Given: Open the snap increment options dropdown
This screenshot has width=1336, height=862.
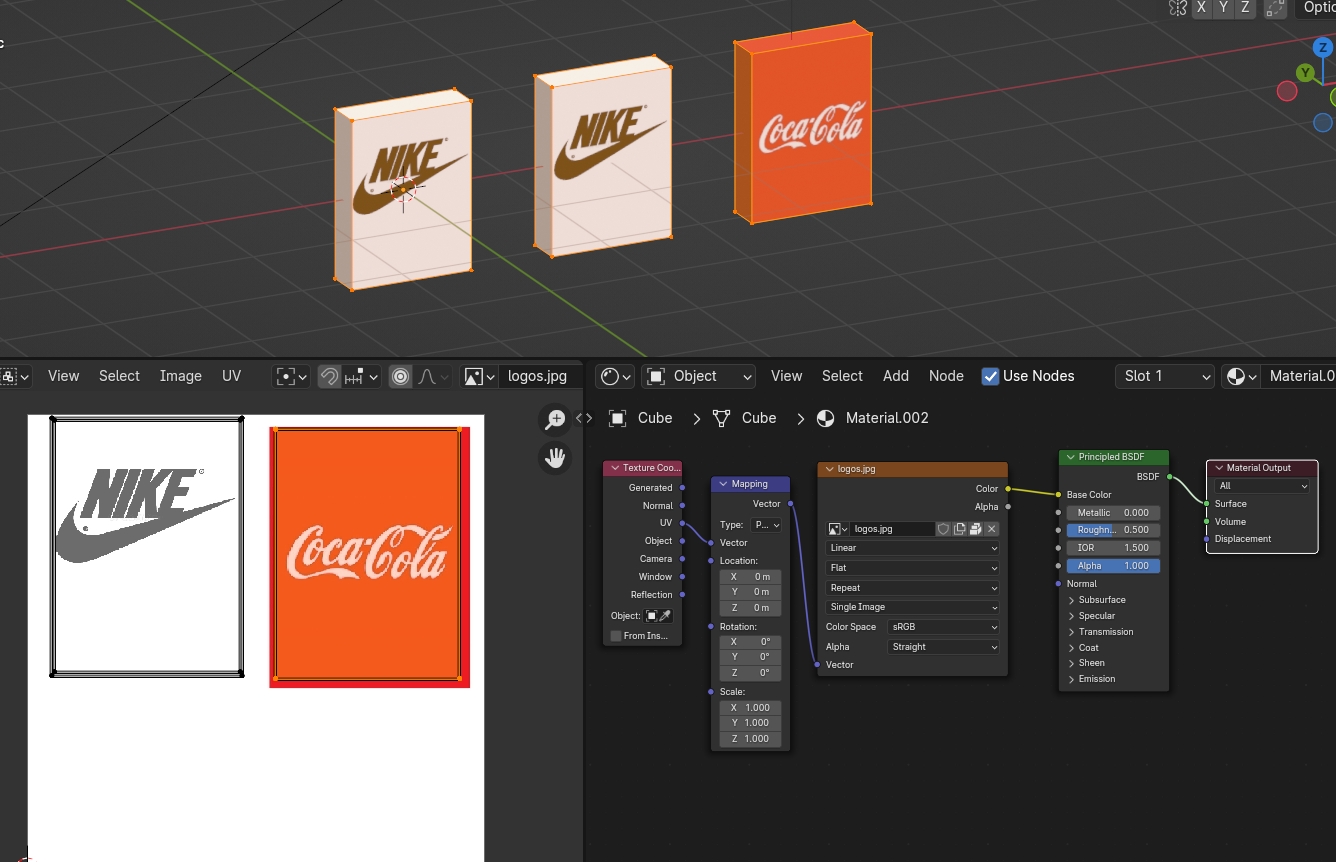Looking at the screenshot, I should (x=361, y=376).
